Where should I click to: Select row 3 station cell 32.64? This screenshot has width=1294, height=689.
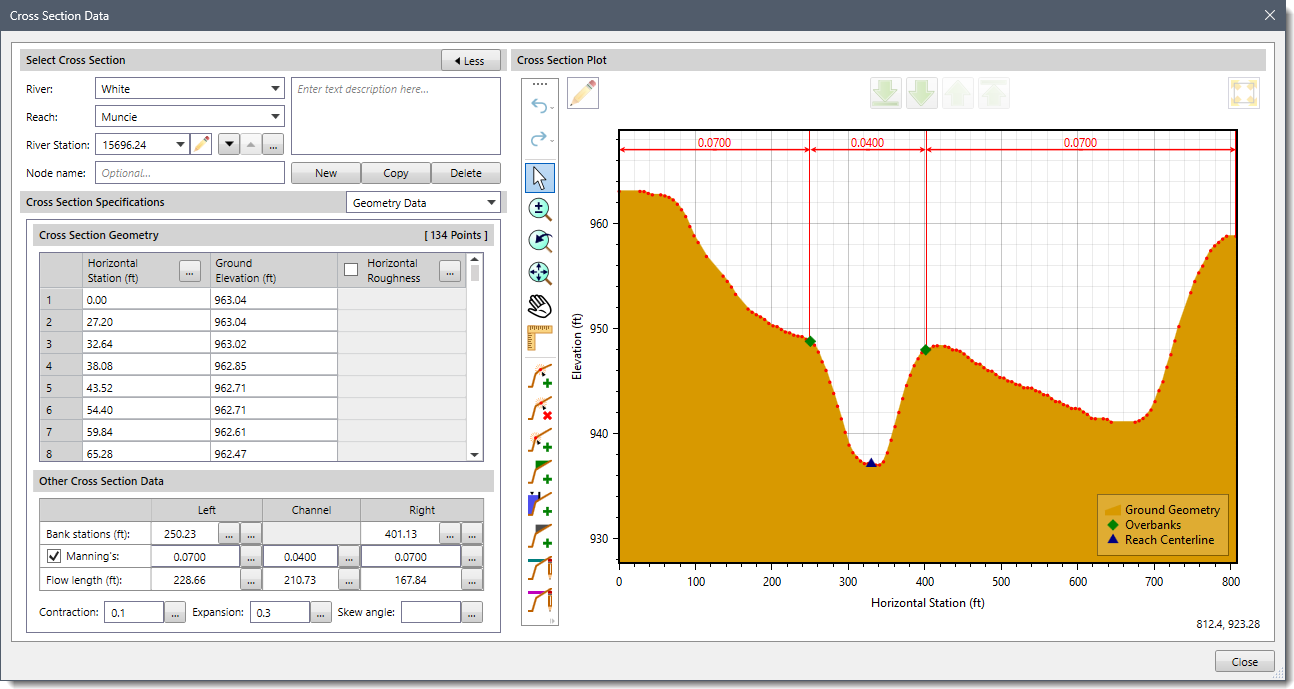(147, 343)
